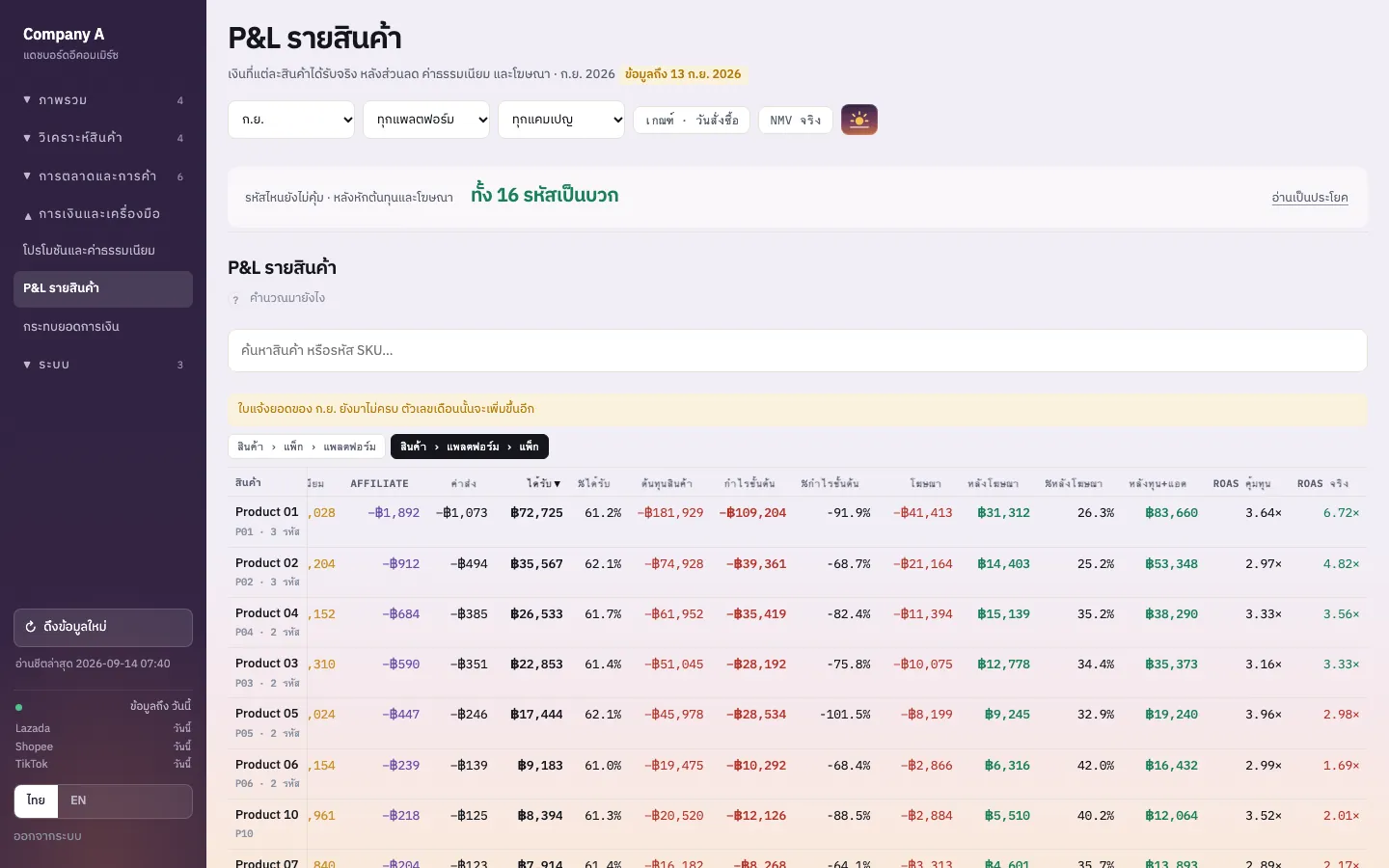Sort by the โฆษณา column header

click(x=925, y=483)
